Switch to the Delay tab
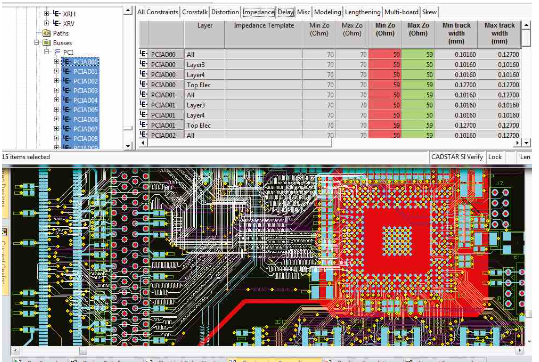The image size is (539, 362). coord(286,12)
